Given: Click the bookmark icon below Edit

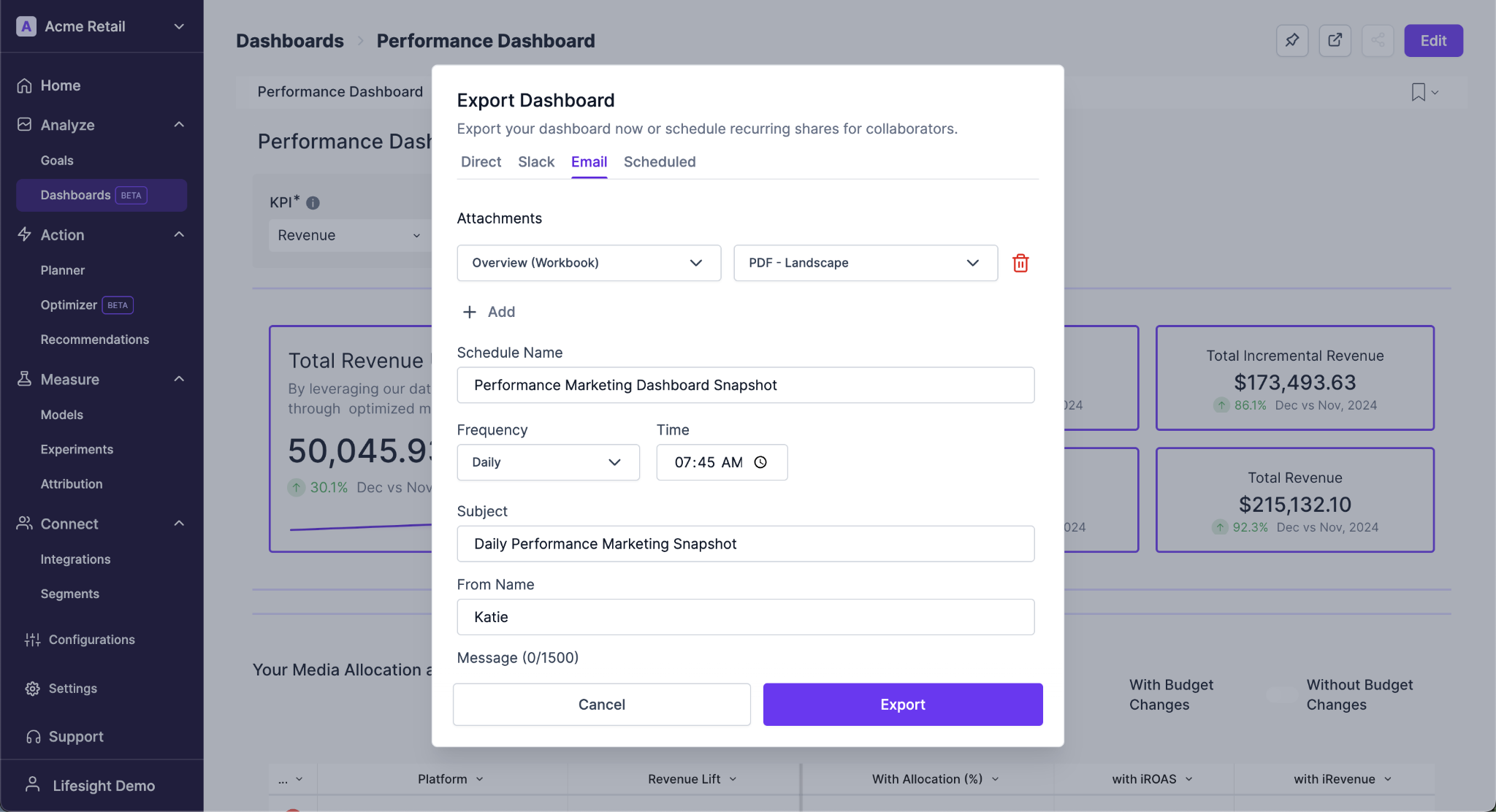Looking at the screenshot, I should click(1417, 92).
